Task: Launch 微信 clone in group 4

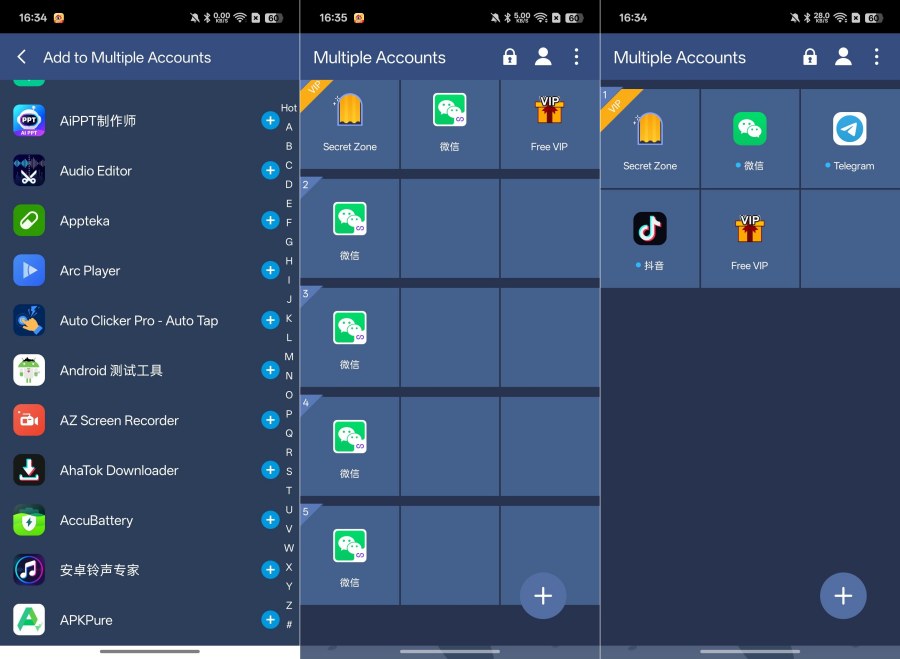Action: [x=350, y=447]
